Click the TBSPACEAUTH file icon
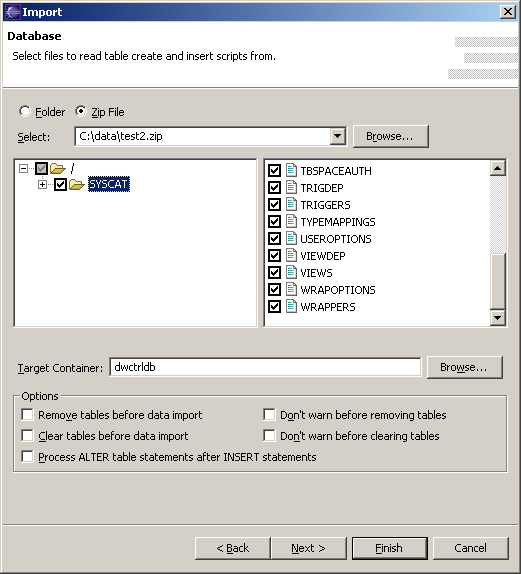Image resolution: width=521 pixels, height=574 pixels. (291, 170)
